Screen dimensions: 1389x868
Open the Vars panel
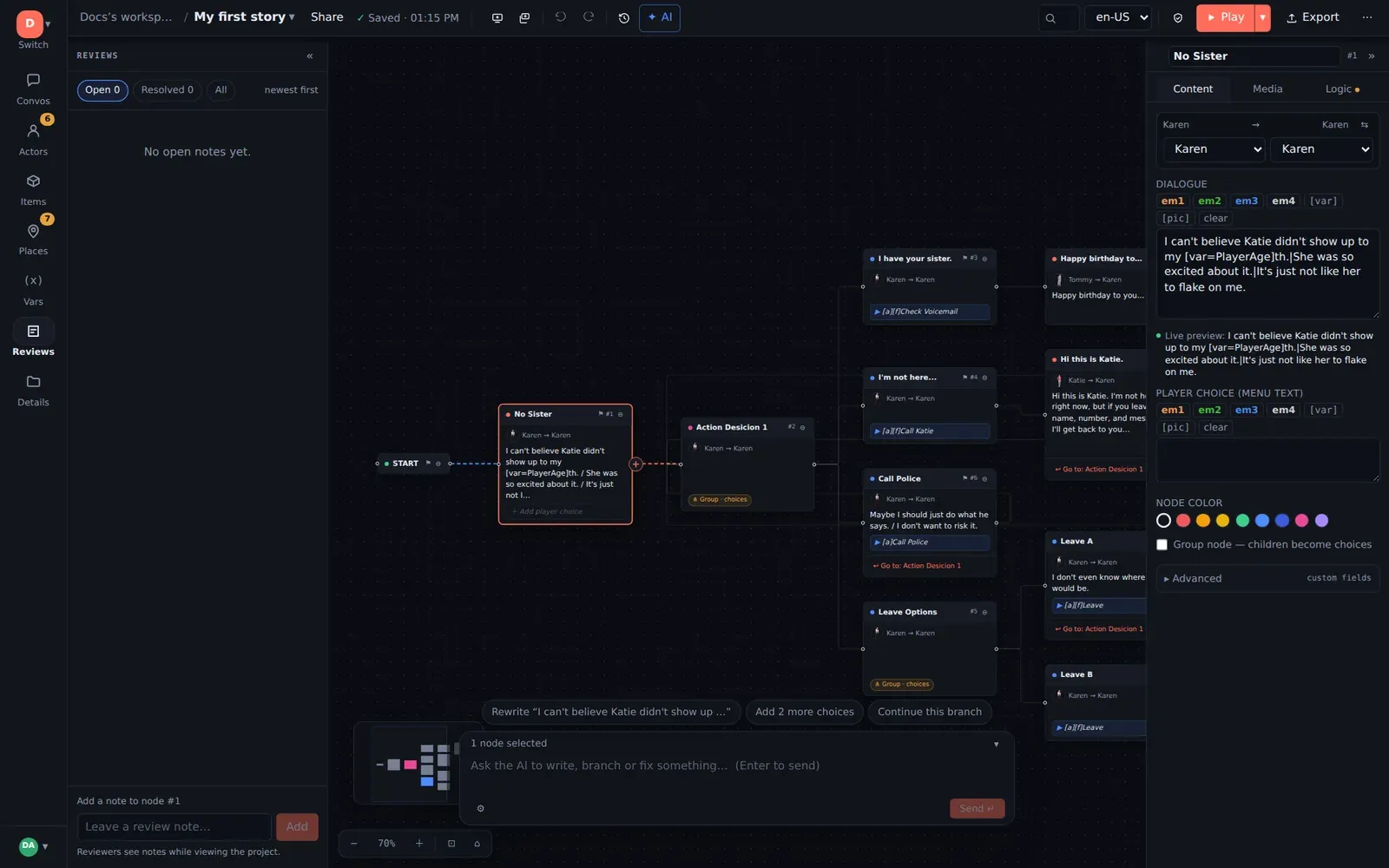[x=33, y=290]
